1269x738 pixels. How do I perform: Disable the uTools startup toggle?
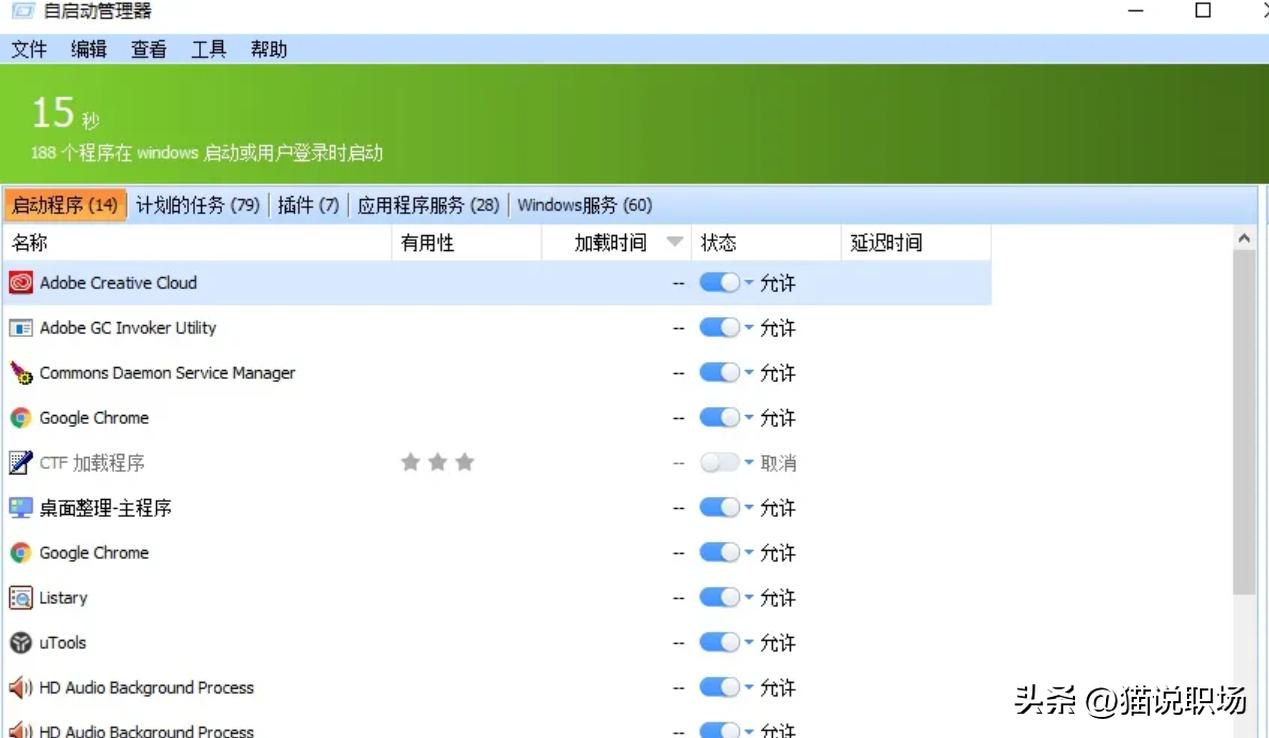point(719,642)
